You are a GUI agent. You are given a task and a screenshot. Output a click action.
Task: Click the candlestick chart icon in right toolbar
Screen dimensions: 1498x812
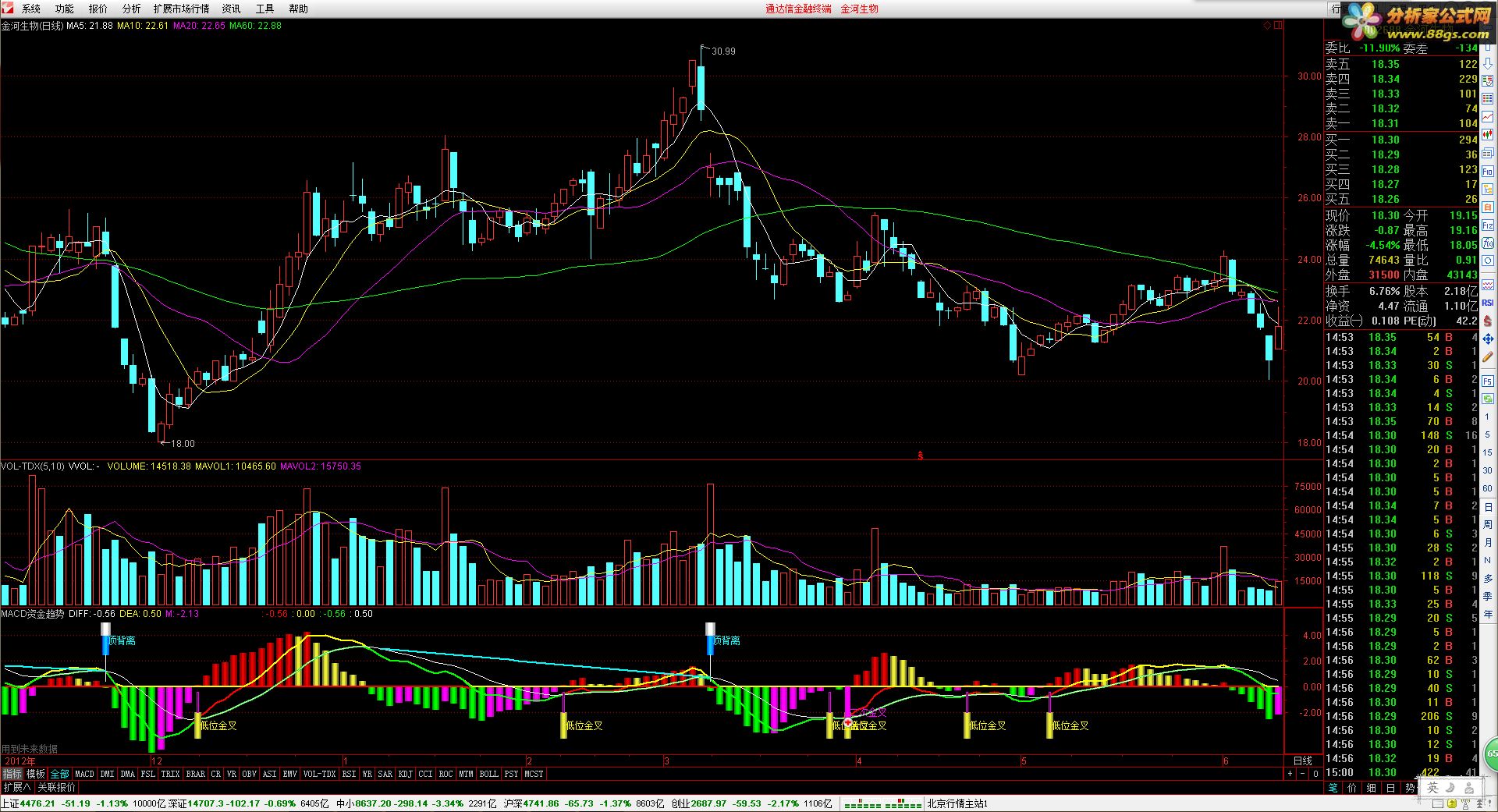click(x=1488, y=134)
